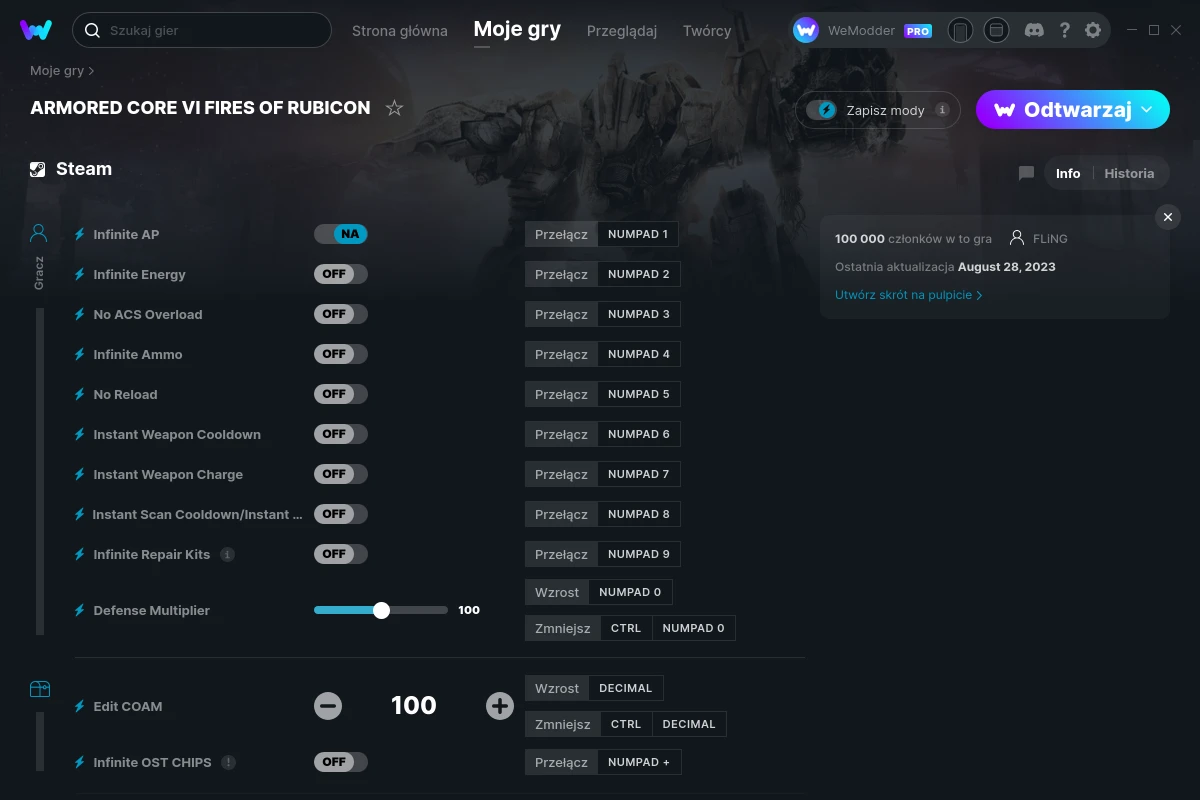Viewport: 1200px width, 800px height.
Task: Open settings gear icon
Action: pos(1093,30)
